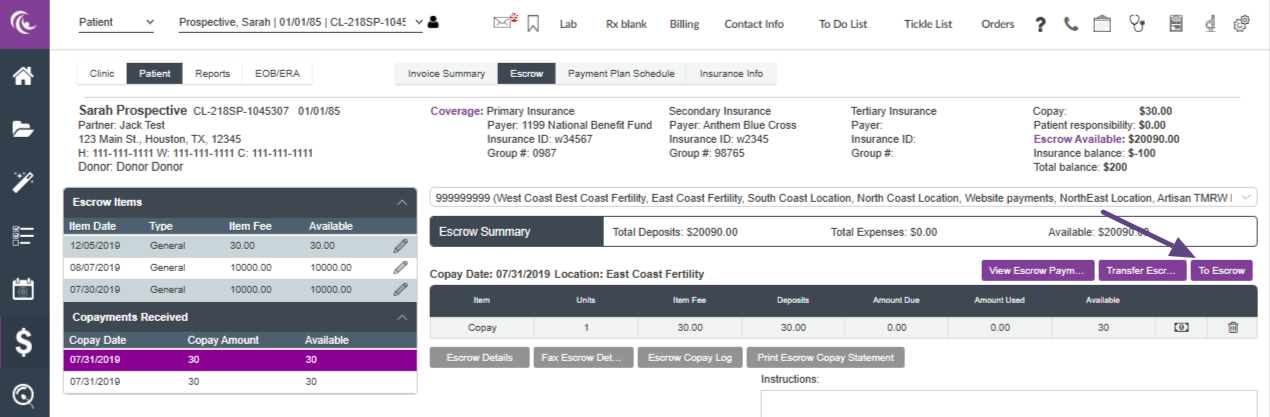Click the magic wand sidebar icon
Screen dimensions: 1270x417
coord(24,182)
